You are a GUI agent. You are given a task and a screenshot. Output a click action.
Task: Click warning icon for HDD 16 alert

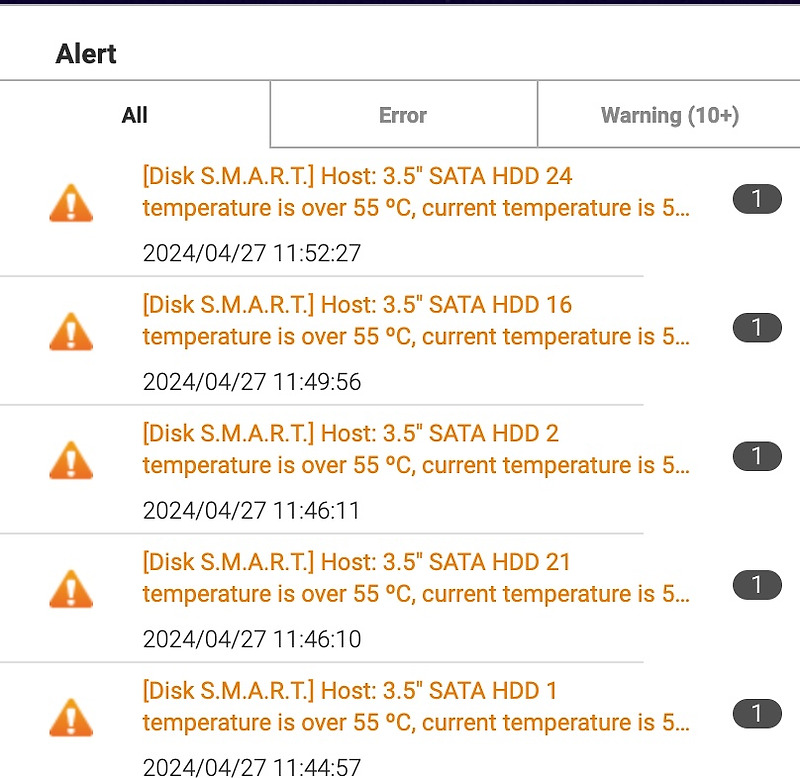click(x=71, y=332)
